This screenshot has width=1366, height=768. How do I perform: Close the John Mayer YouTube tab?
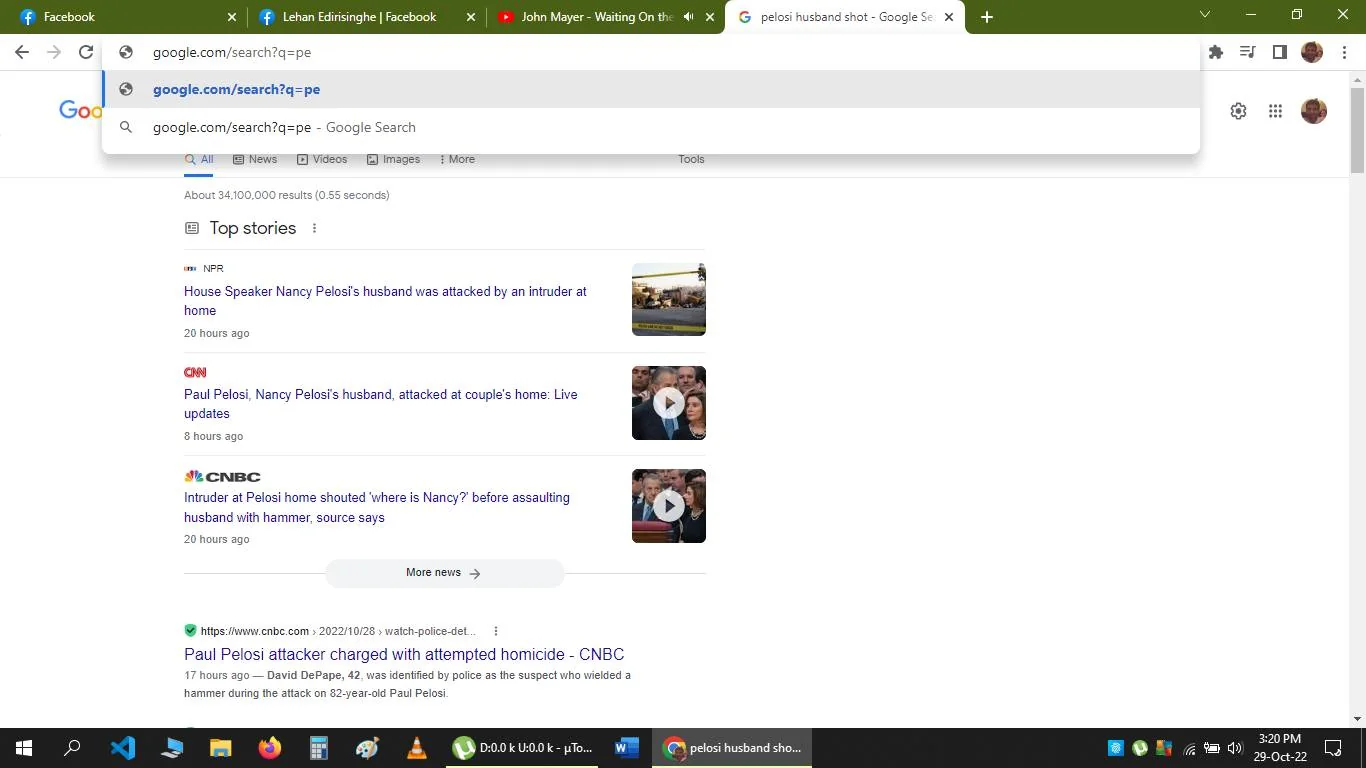pos(710,17)
